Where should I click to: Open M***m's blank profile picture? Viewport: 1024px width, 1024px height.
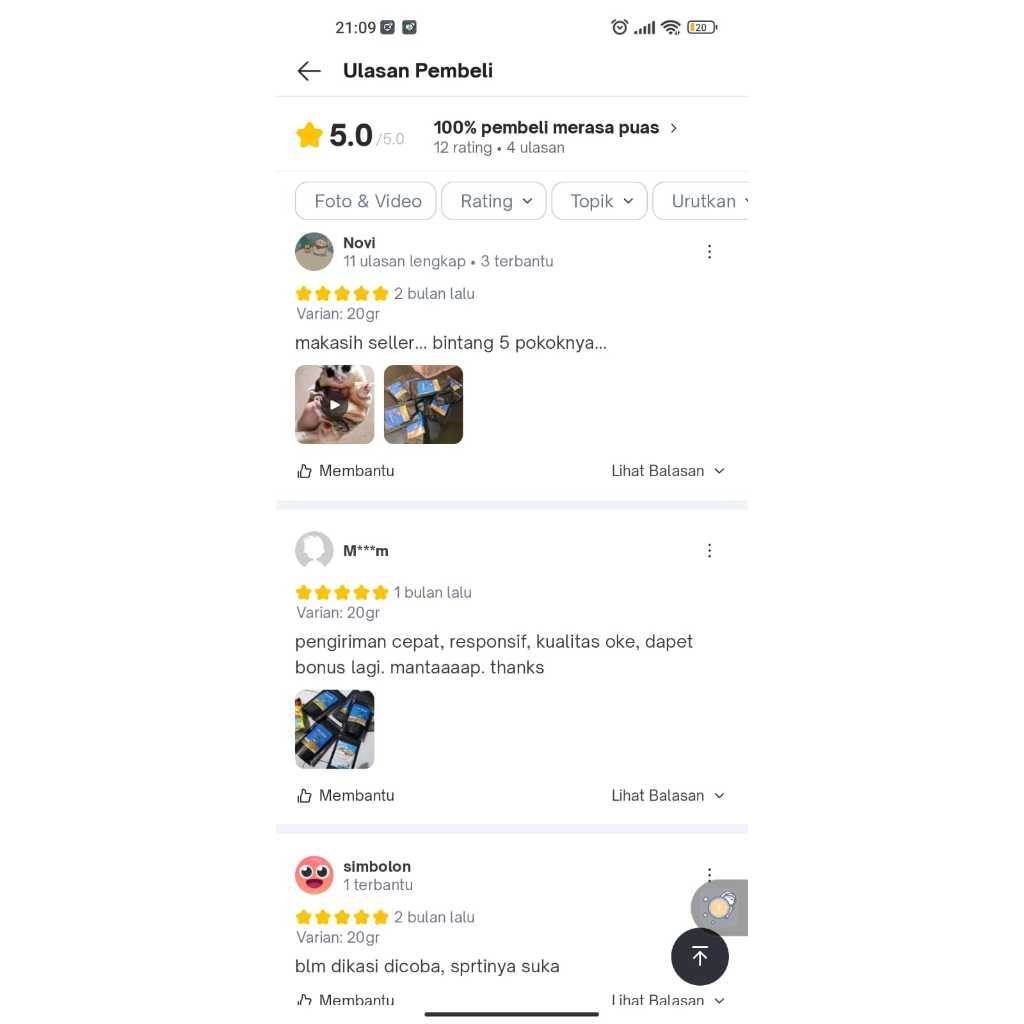point(314,550)
